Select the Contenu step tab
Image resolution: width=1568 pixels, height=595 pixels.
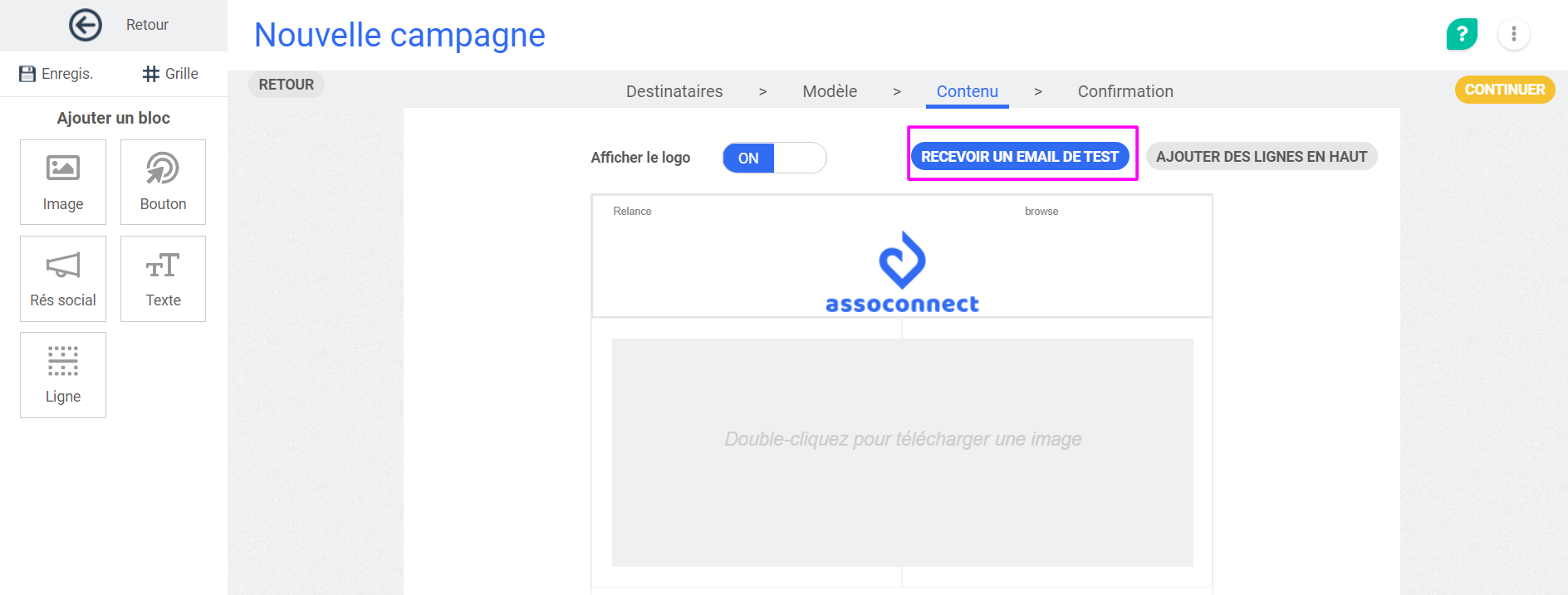point(968,91)
